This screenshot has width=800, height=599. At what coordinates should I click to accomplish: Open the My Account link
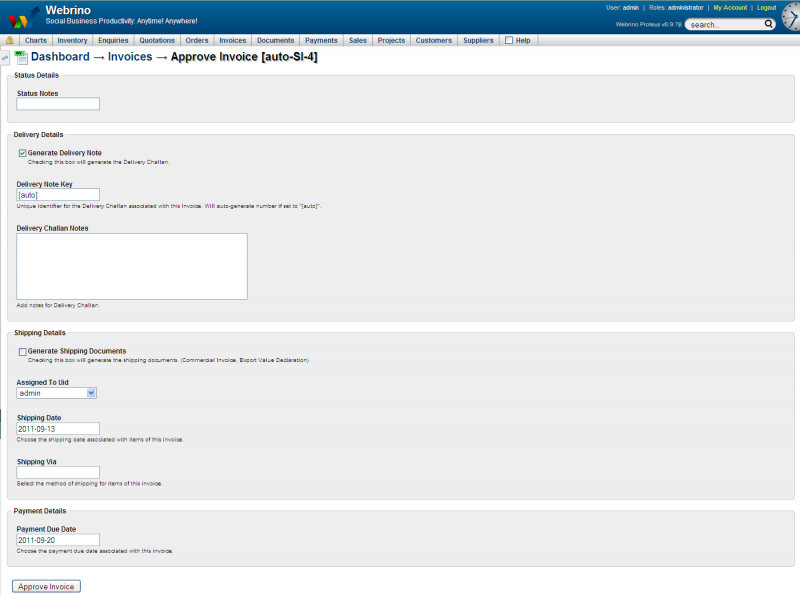(730, 7)
